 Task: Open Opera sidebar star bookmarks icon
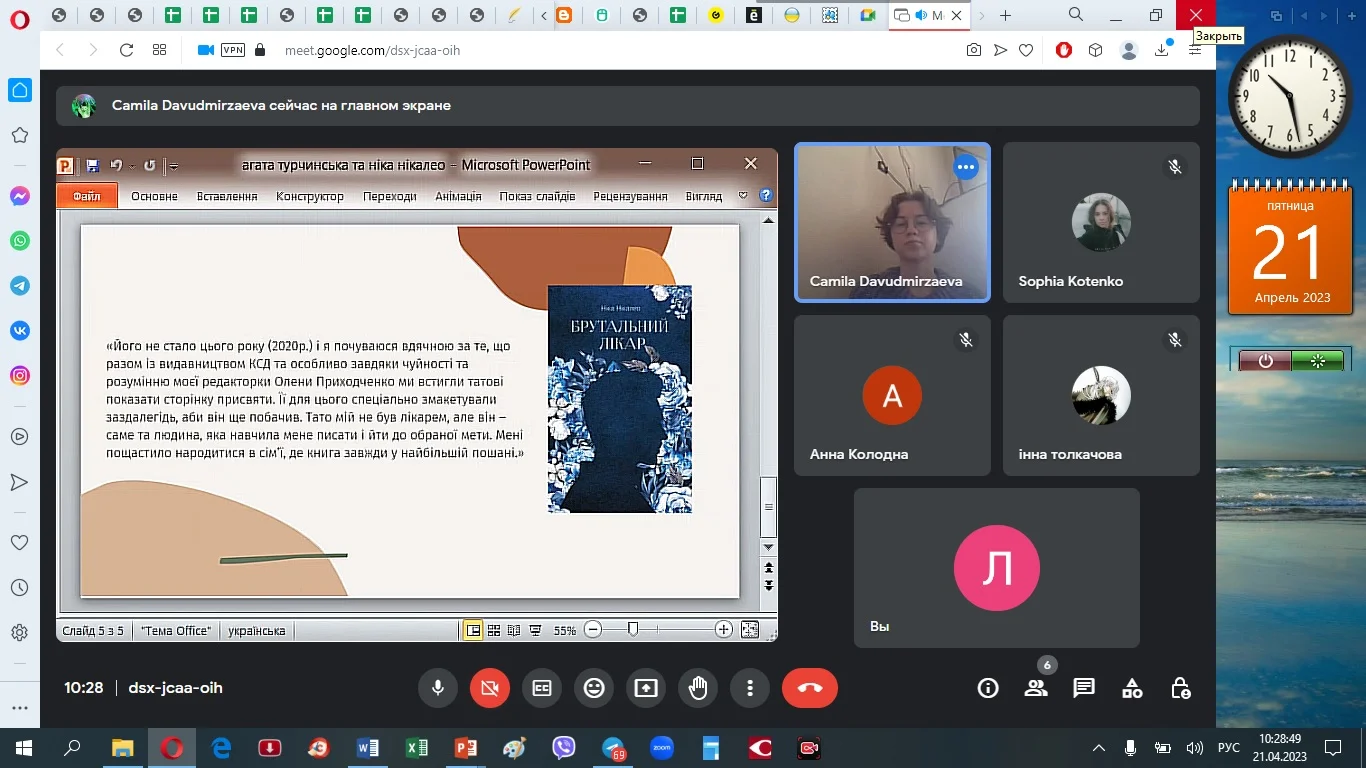pos(19,136)
